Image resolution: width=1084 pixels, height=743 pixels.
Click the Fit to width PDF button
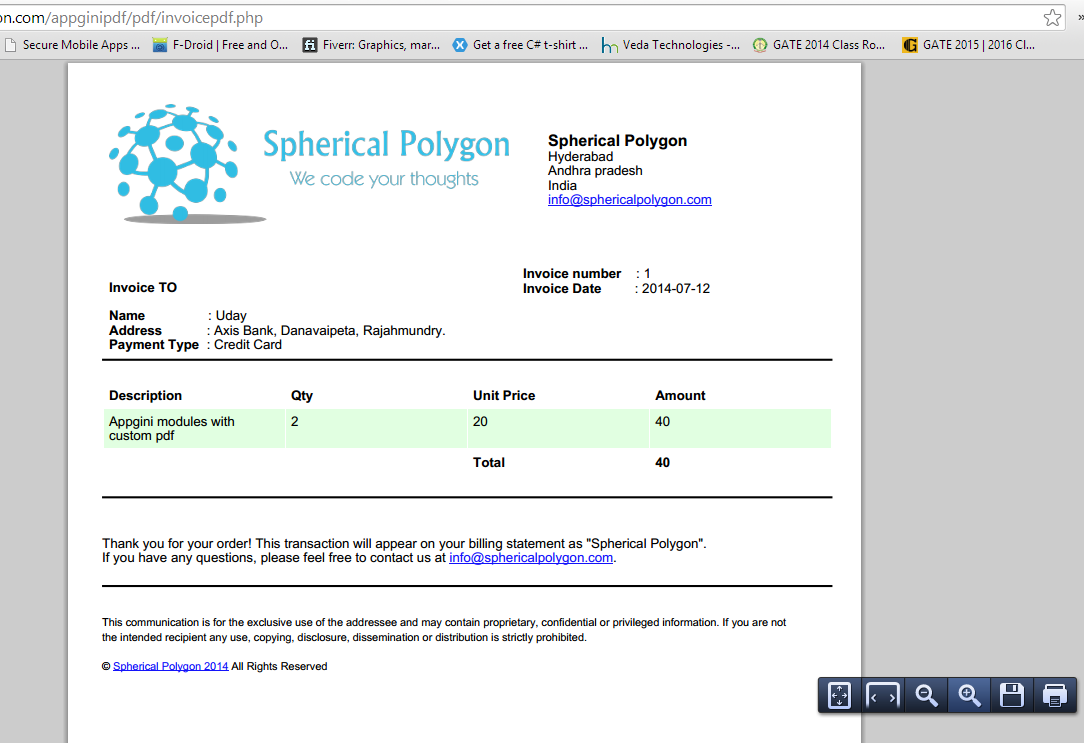[x=883, y=695]
